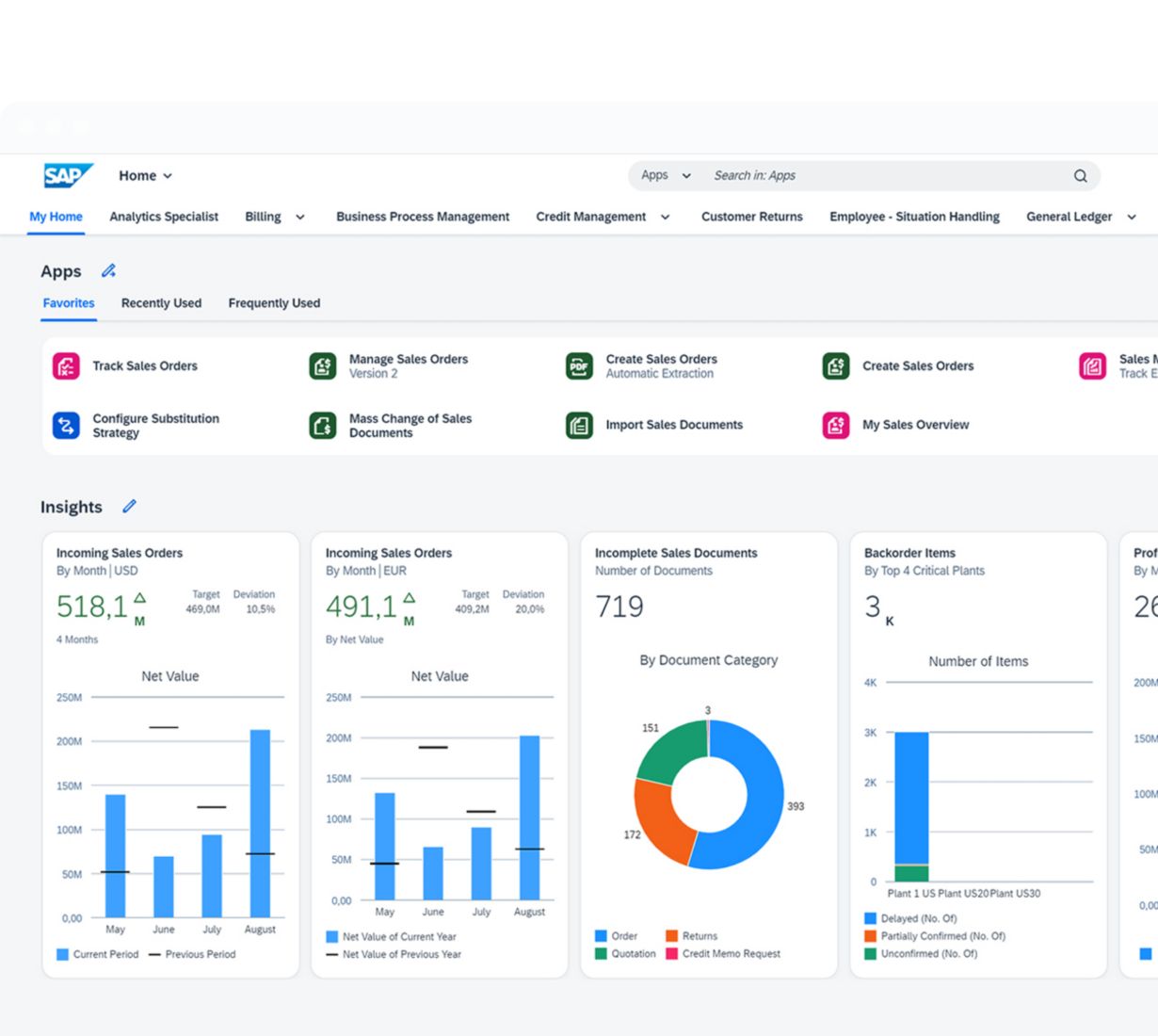Launch Mass Change of Sales Documents icon
Image resolution: width=1158 pixels, height=1036 pixels.
coord(323,426)
